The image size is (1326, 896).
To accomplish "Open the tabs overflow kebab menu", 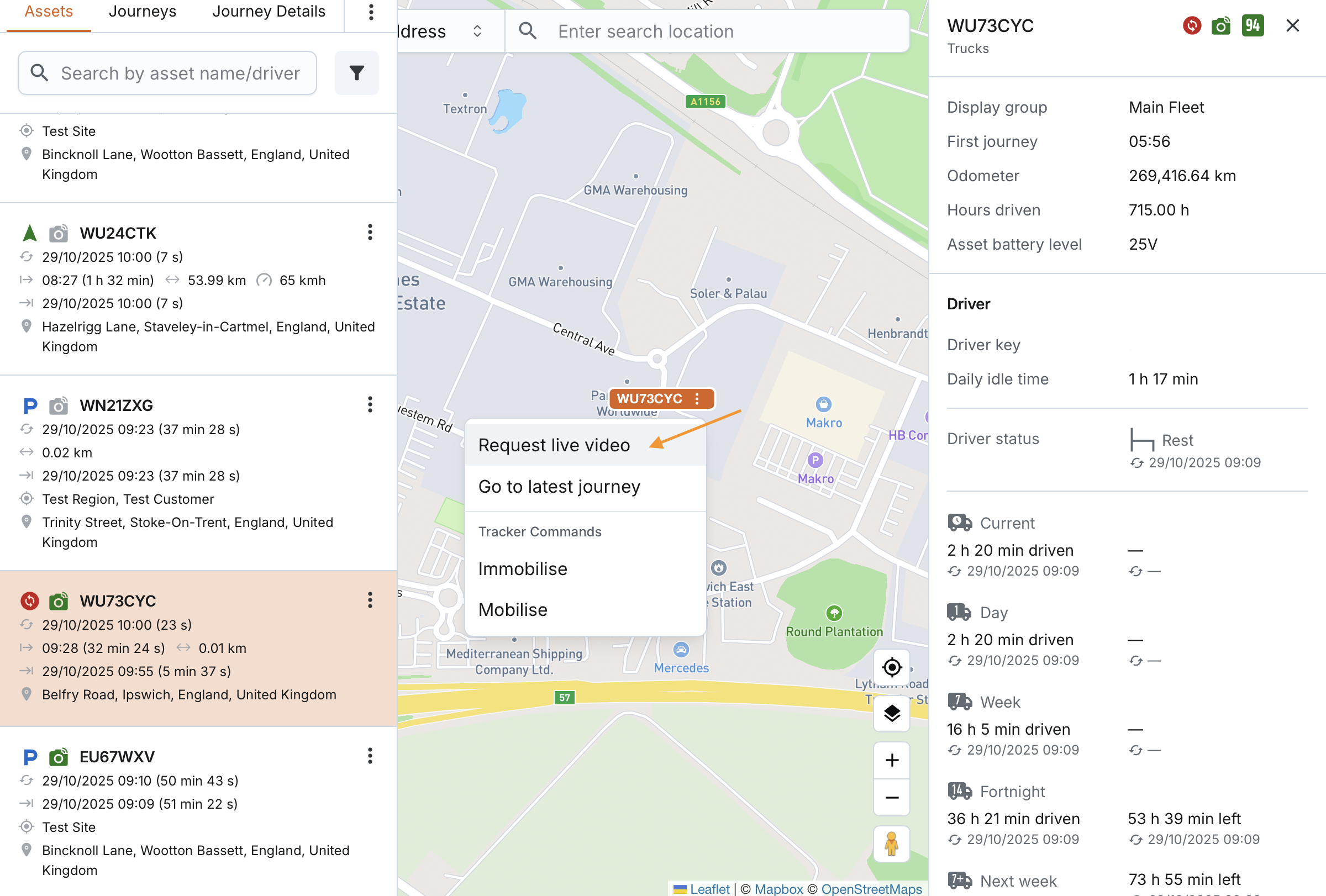I will click(371, 12).
